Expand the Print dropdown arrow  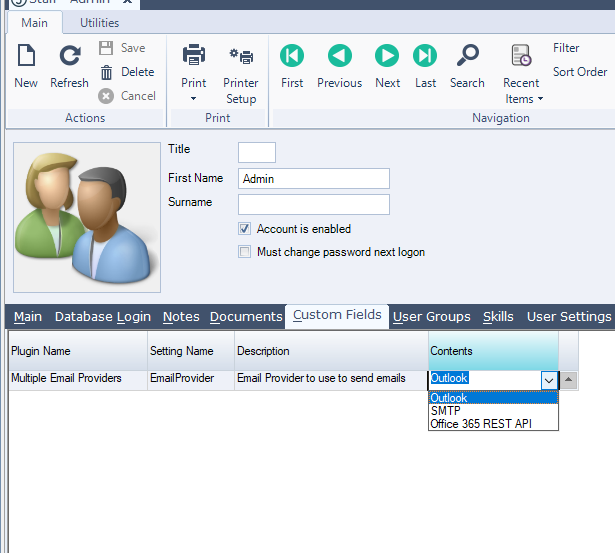(x=193, y=98)
